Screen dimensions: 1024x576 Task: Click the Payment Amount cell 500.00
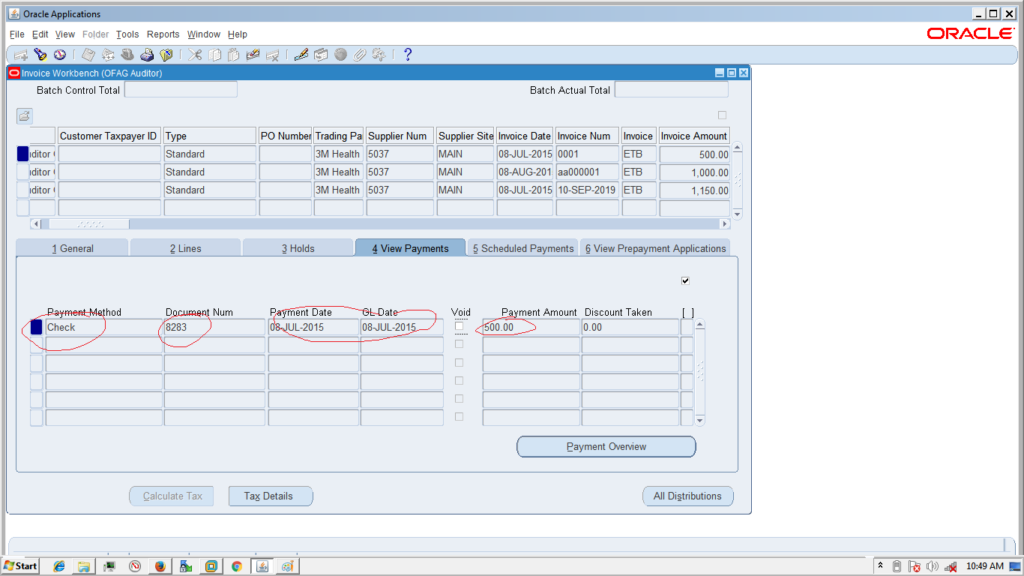[531, 327]
